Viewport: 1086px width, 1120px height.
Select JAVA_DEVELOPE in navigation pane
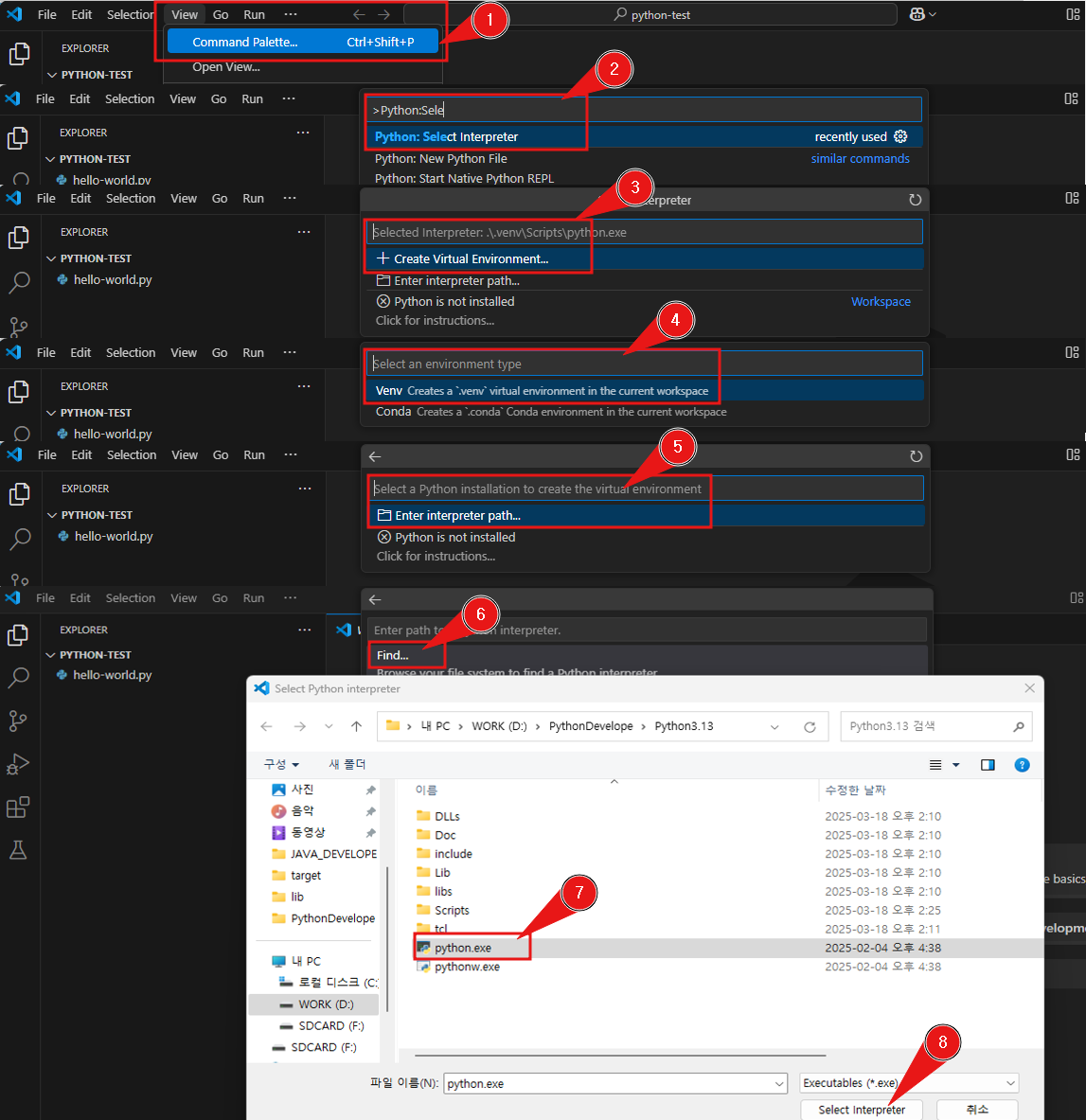coord(325,854)
